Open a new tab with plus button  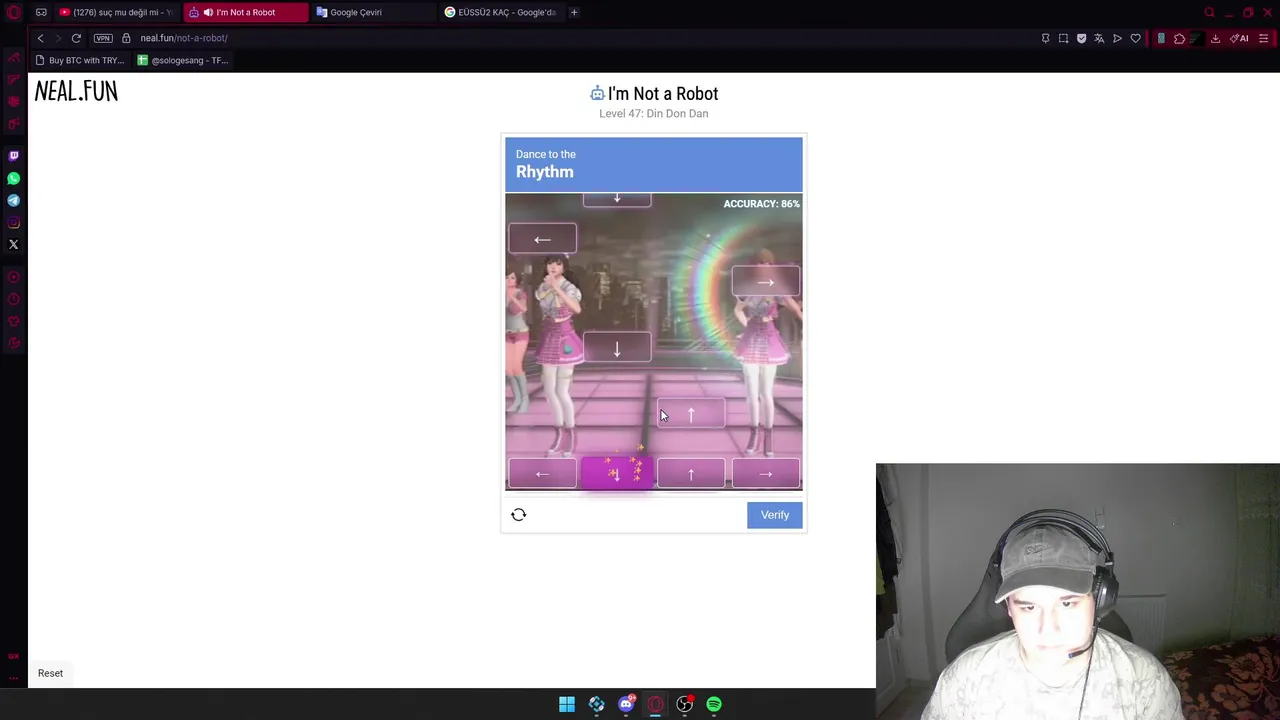point(574,12)
